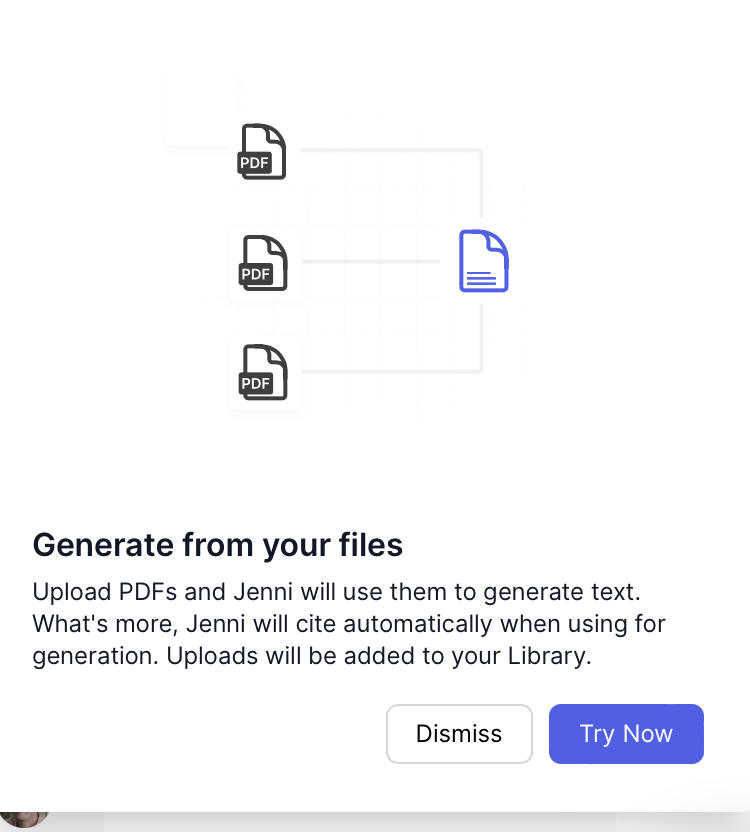
Task: Click the word Library in the description
Action: pyautogui.click(x=547, y=656)
